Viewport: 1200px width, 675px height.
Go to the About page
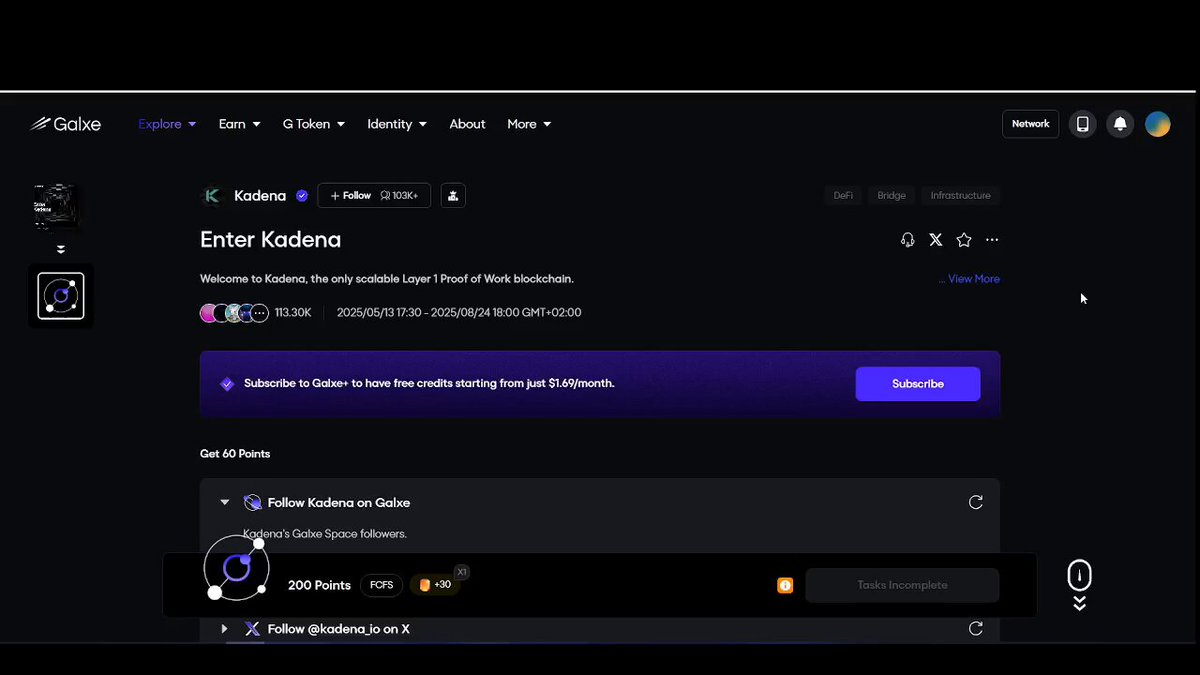point(467,124)
